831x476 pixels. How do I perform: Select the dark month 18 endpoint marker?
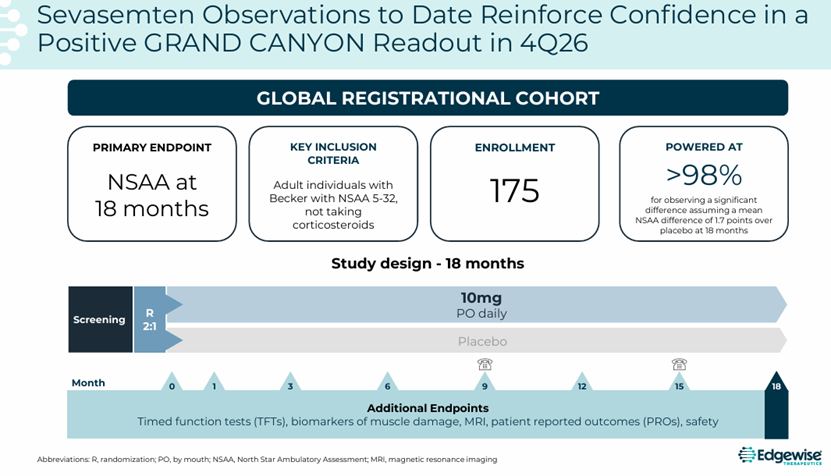click(776, 404)
